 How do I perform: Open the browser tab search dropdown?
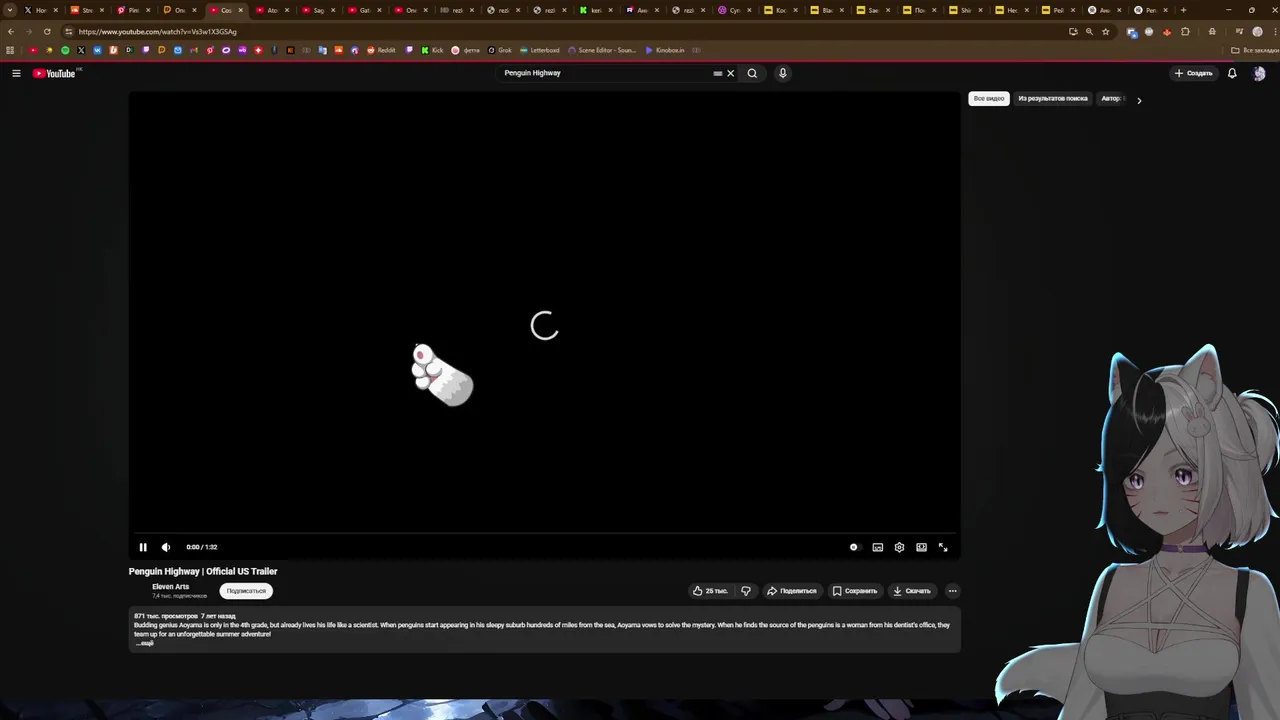click(10, 10)
